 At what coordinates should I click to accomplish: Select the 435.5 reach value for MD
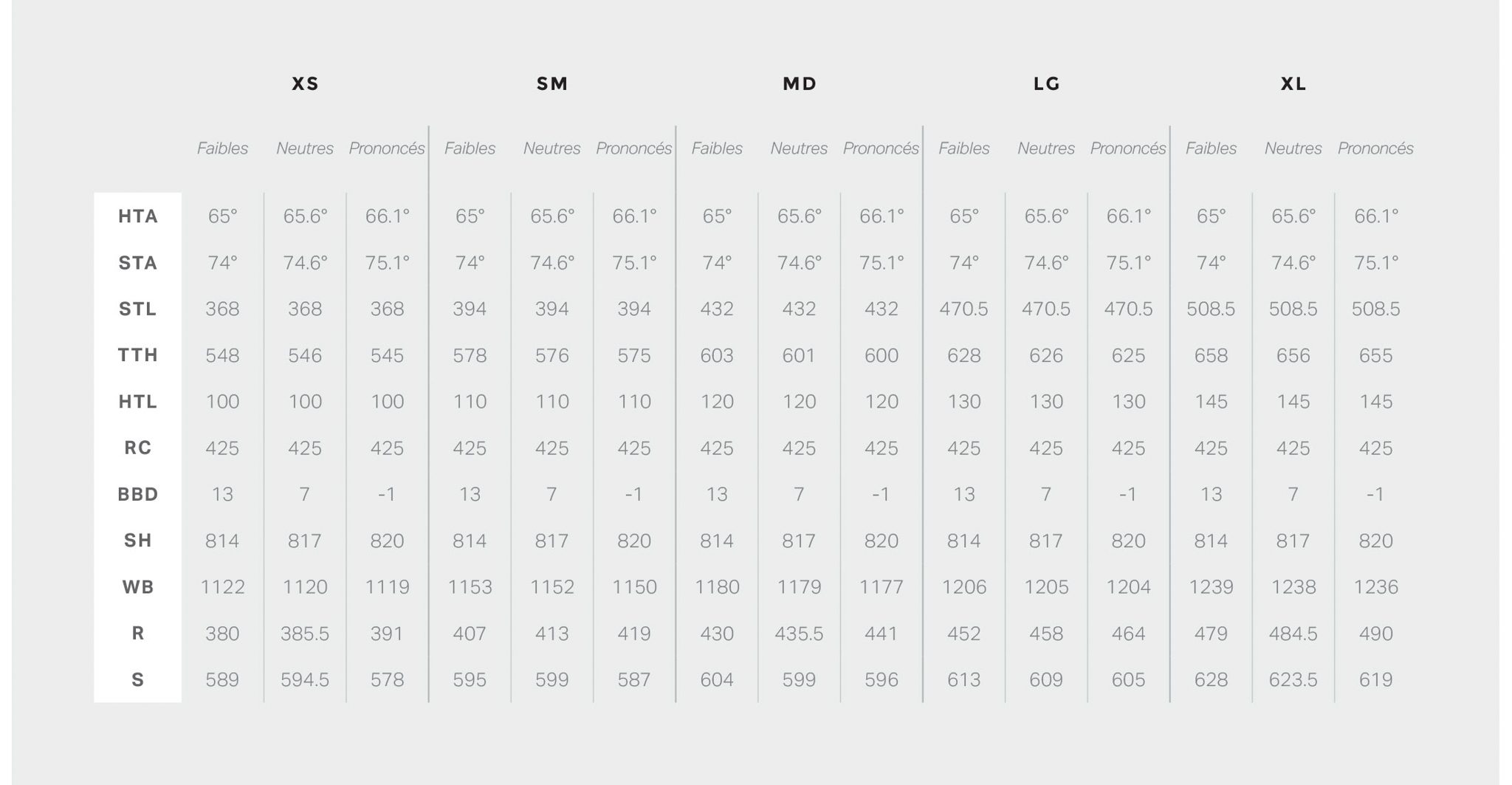coord(799,634)
